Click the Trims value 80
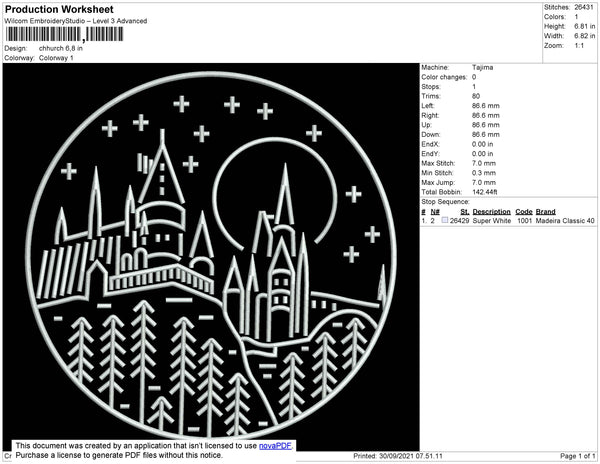Screen dimensions: 600x464 coord(476,96)
